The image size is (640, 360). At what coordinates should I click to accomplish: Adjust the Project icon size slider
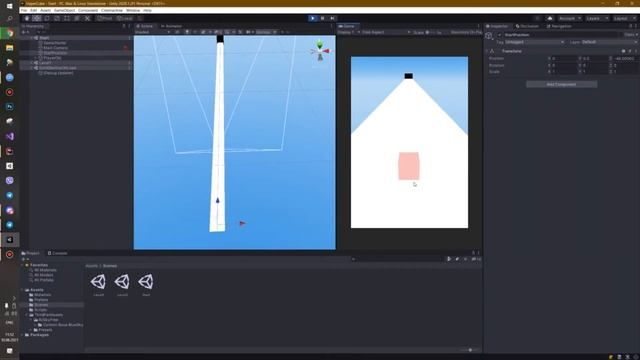[x=469, y=350]
